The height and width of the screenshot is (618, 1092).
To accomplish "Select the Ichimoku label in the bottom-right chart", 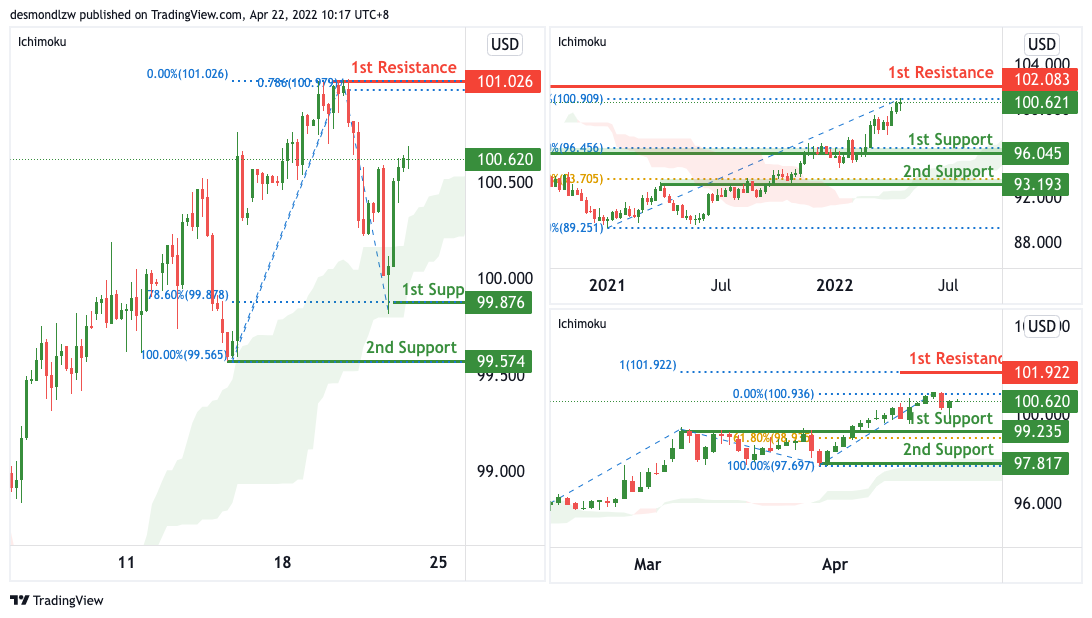I will [582, 324].
